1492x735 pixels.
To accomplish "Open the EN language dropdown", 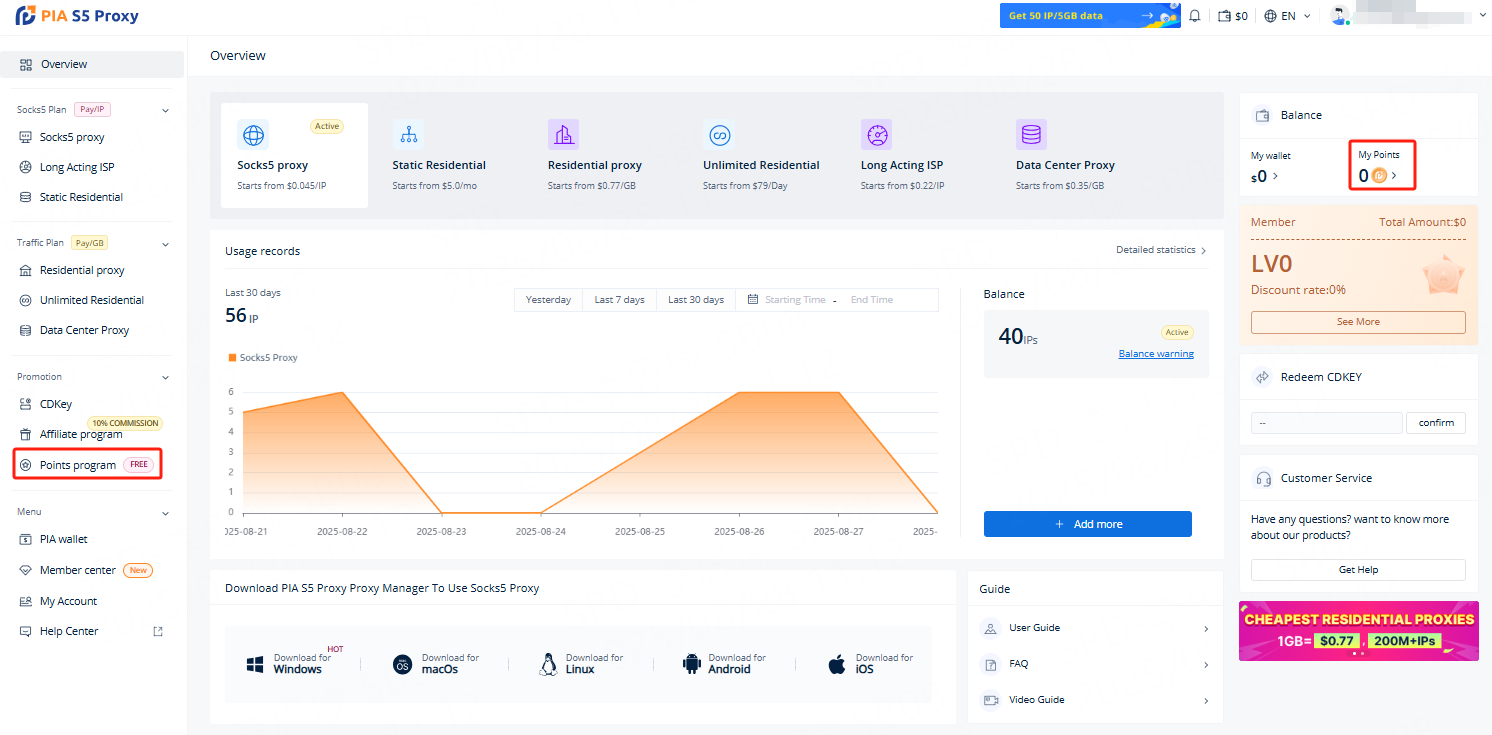I will click(x=1287, y=16).
